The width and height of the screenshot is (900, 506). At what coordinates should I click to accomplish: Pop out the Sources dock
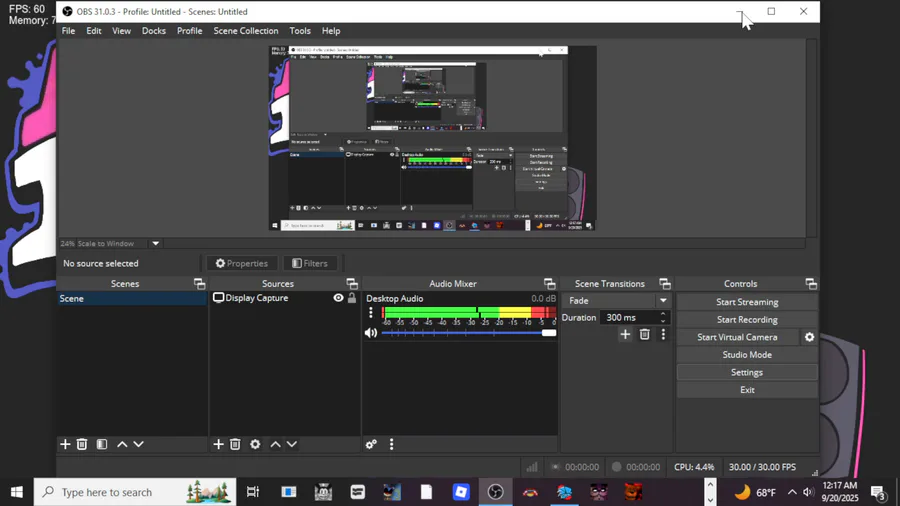[x=352, y=283]
